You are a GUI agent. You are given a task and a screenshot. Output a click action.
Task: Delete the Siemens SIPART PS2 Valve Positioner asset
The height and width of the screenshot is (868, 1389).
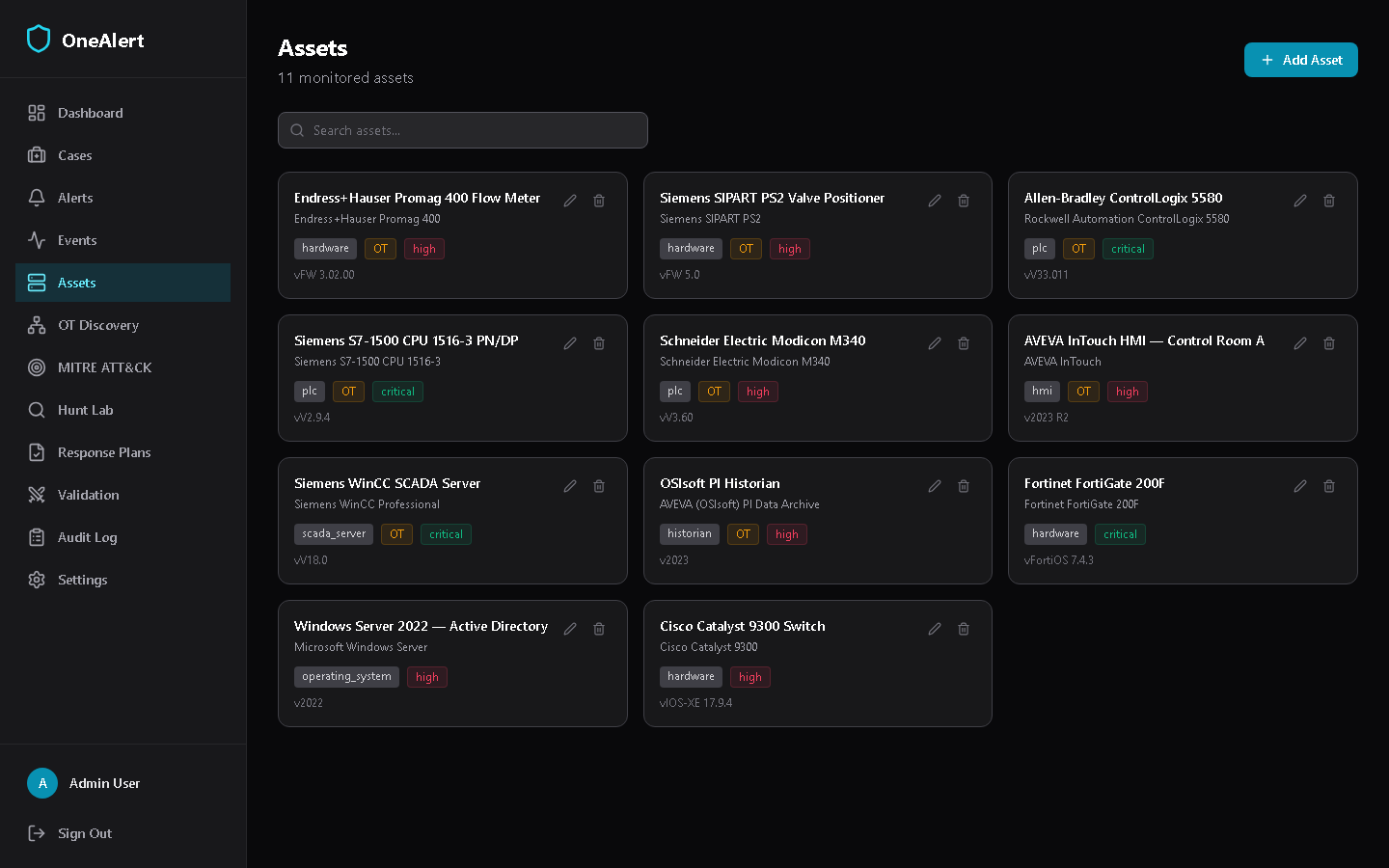click(964, 201)
